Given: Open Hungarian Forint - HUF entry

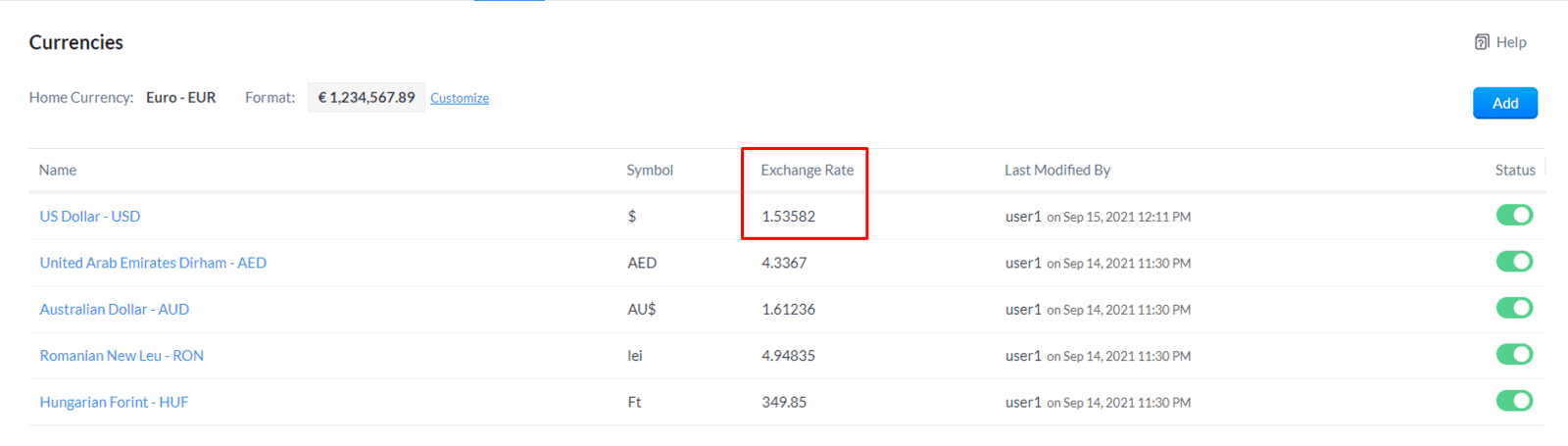Looking at the screenshot, I should (114, 403).
